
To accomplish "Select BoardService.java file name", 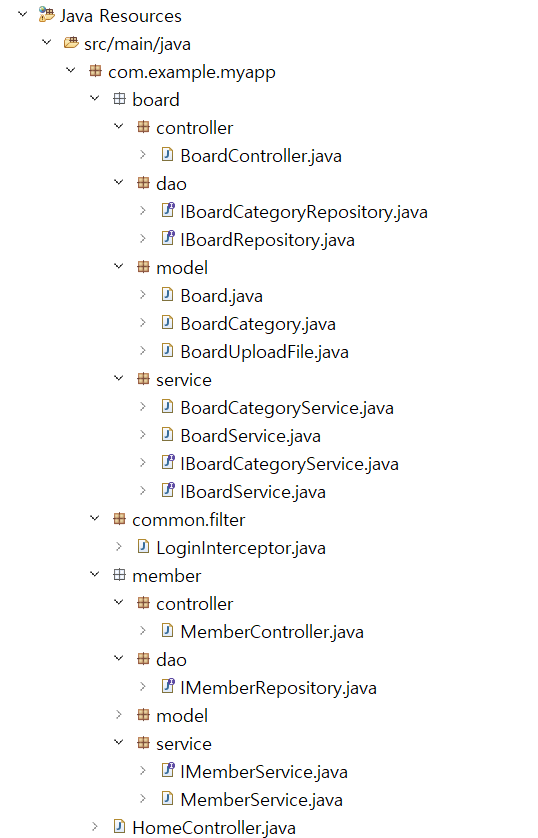I will [251, 436].
